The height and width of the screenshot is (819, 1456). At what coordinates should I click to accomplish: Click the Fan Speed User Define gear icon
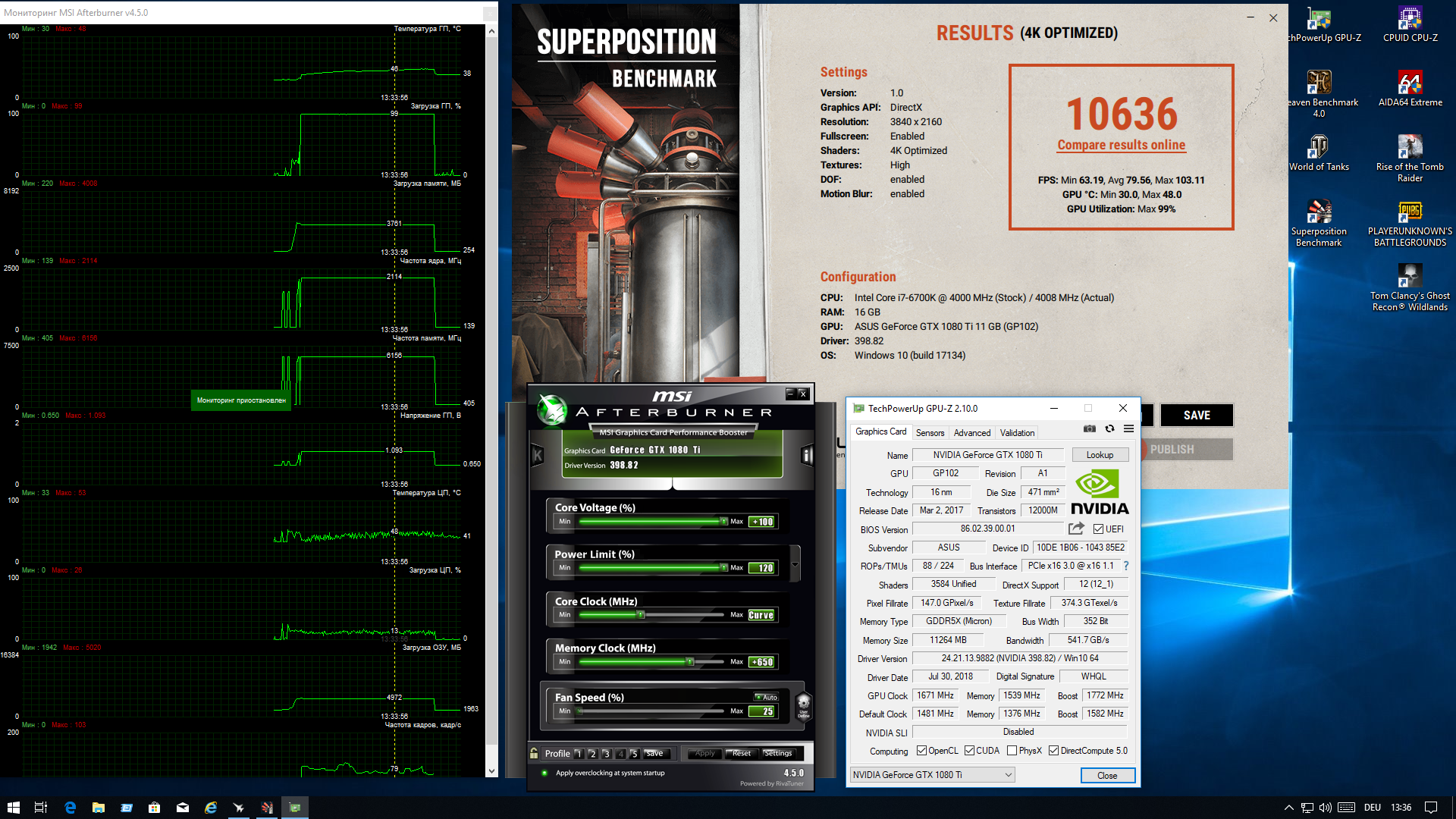[x=804, y=704]
